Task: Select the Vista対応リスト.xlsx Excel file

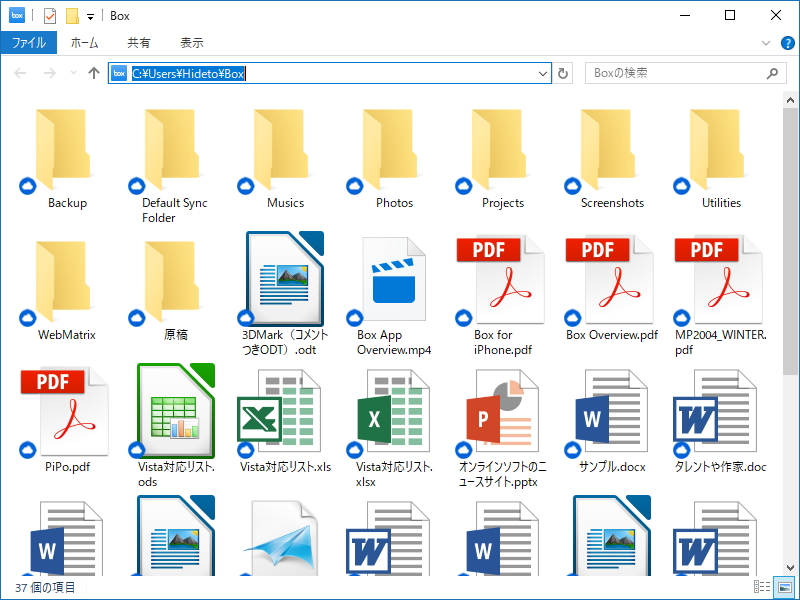Action: pyautogui.click(x=394, y=428)
